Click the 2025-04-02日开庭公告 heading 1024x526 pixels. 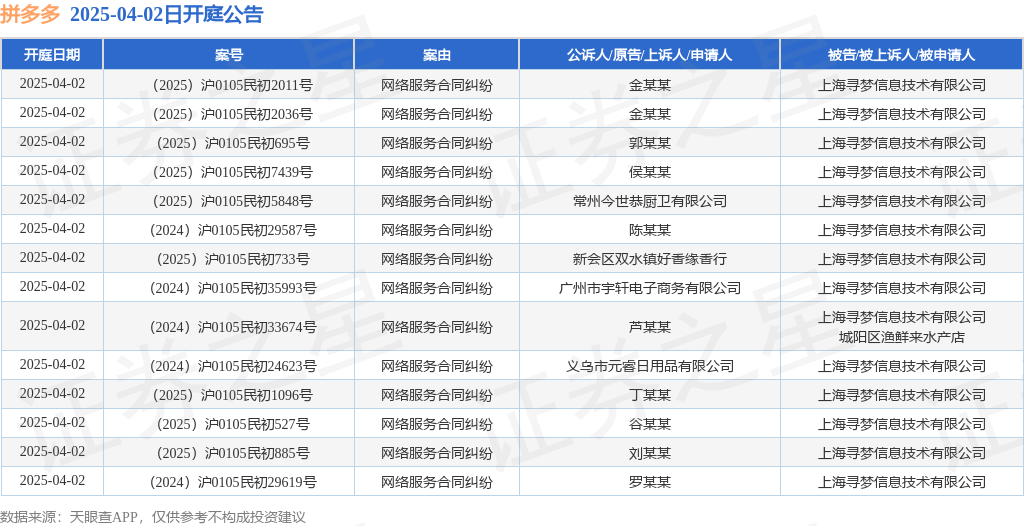point(166,14)
